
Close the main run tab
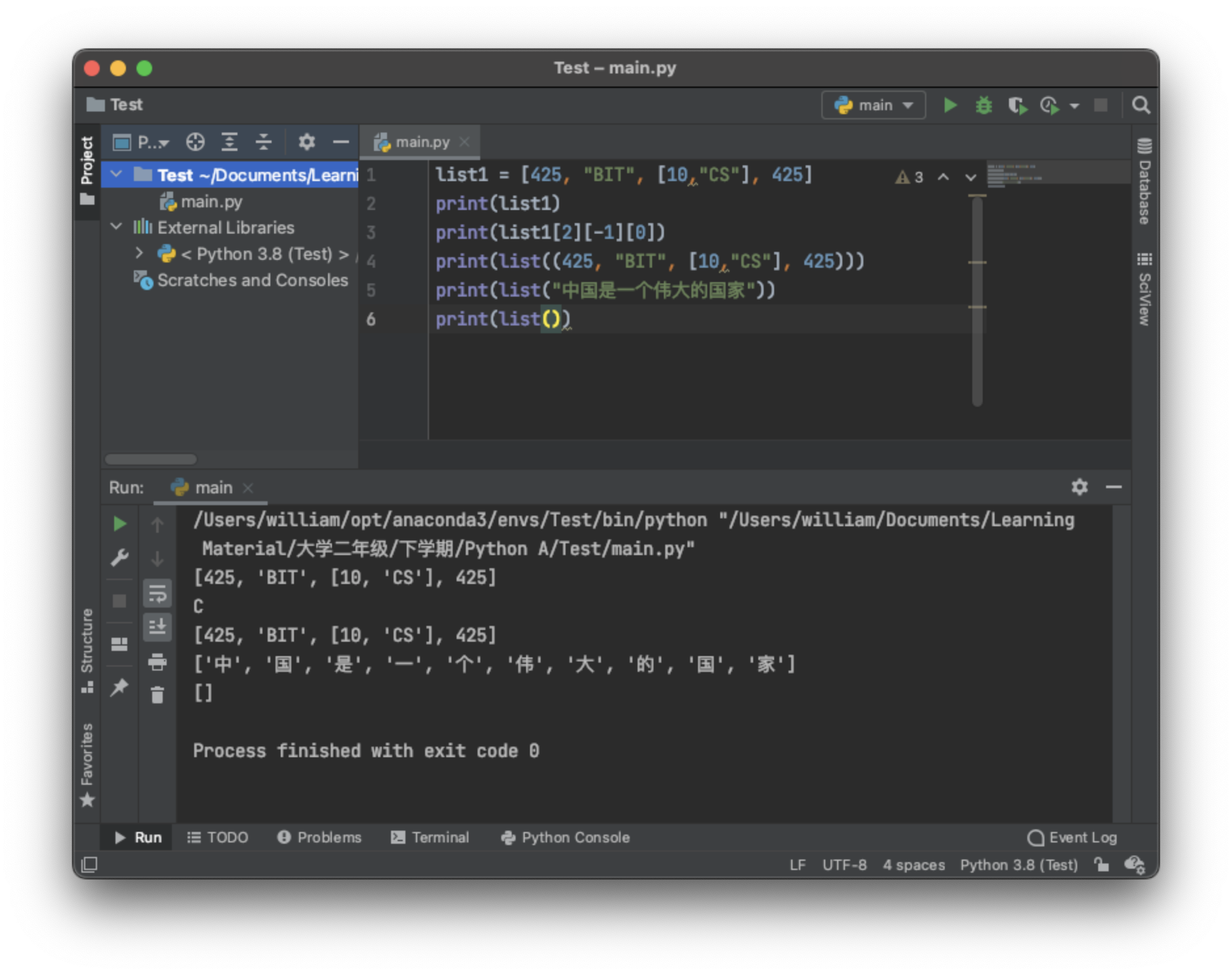coord(248,487)
